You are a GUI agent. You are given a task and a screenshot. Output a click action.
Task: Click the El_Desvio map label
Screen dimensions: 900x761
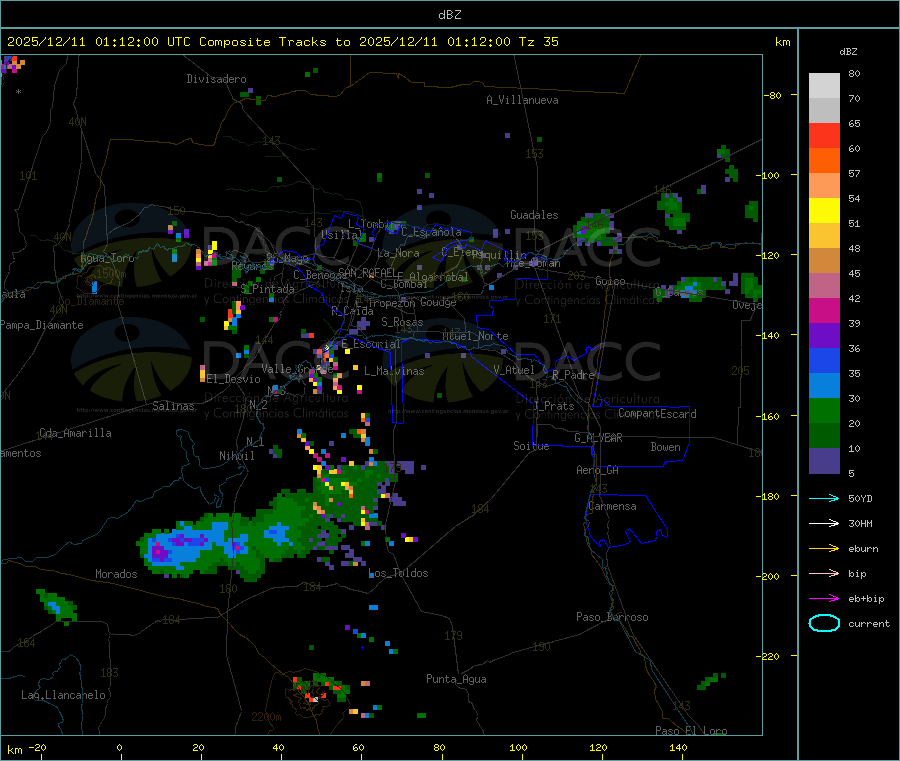[x=233, y=379]
